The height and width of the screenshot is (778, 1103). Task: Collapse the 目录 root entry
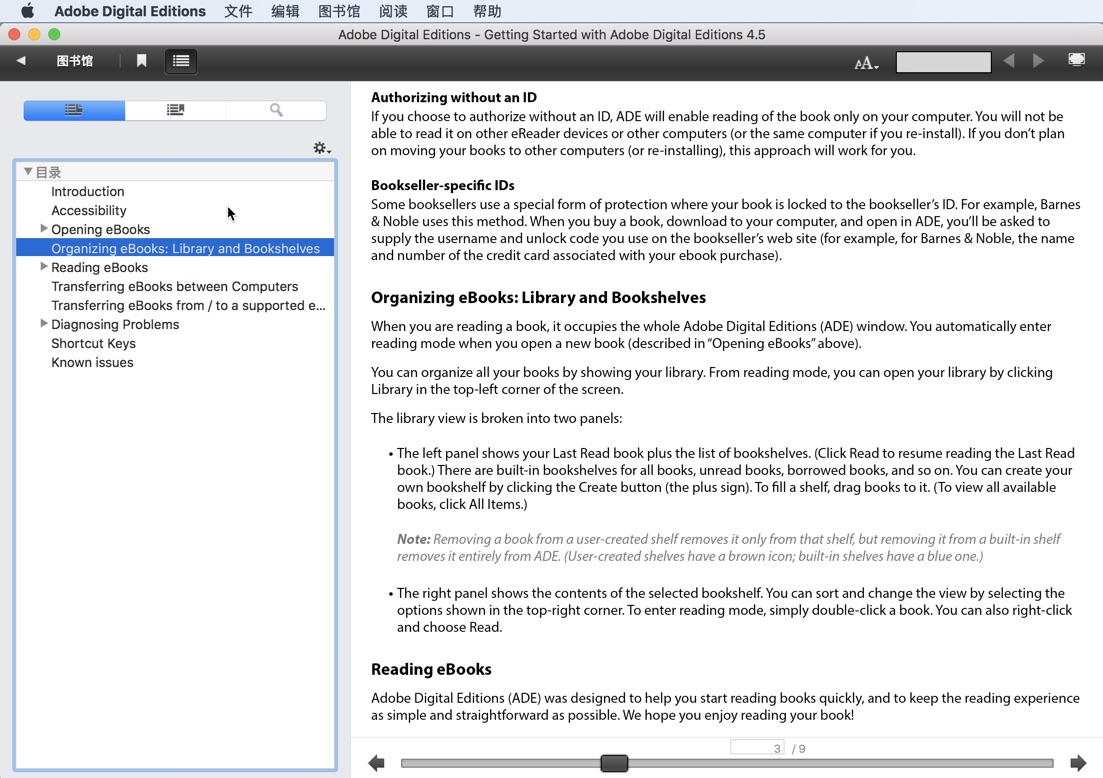pyautogui.click(x=28, y=171)
